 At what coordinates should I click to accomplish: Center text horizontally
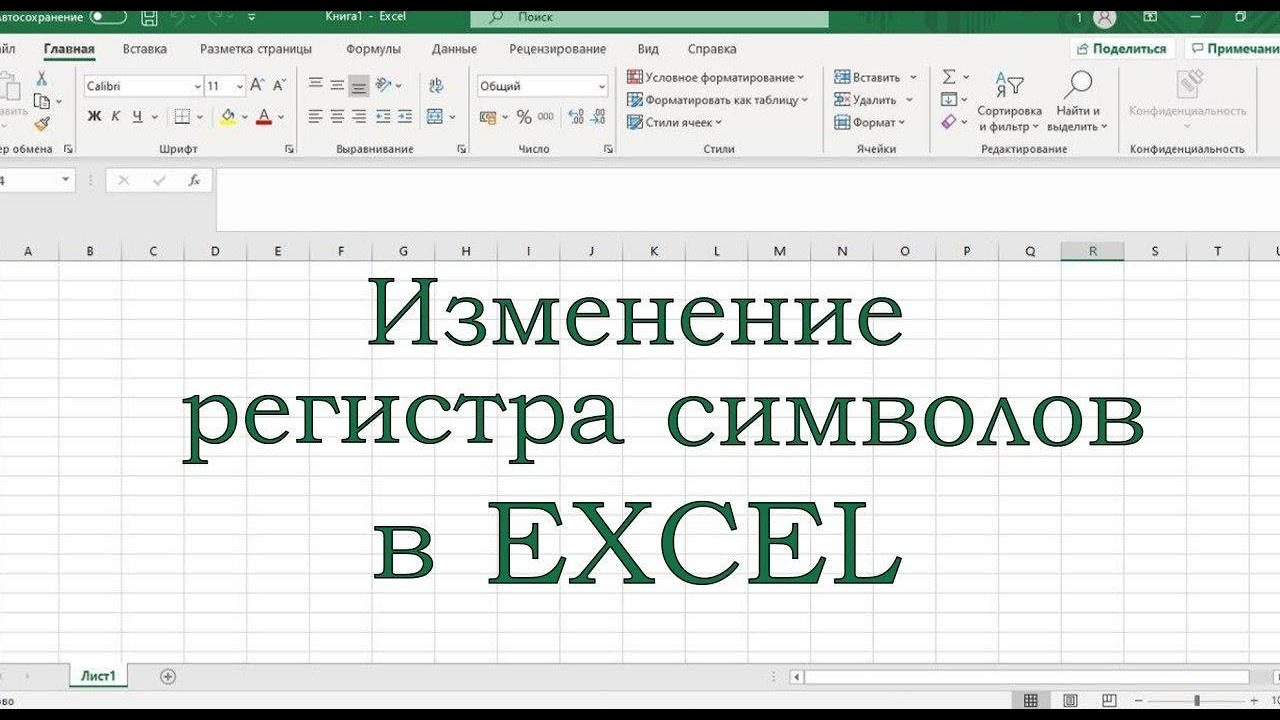click(x=337, y=117)
